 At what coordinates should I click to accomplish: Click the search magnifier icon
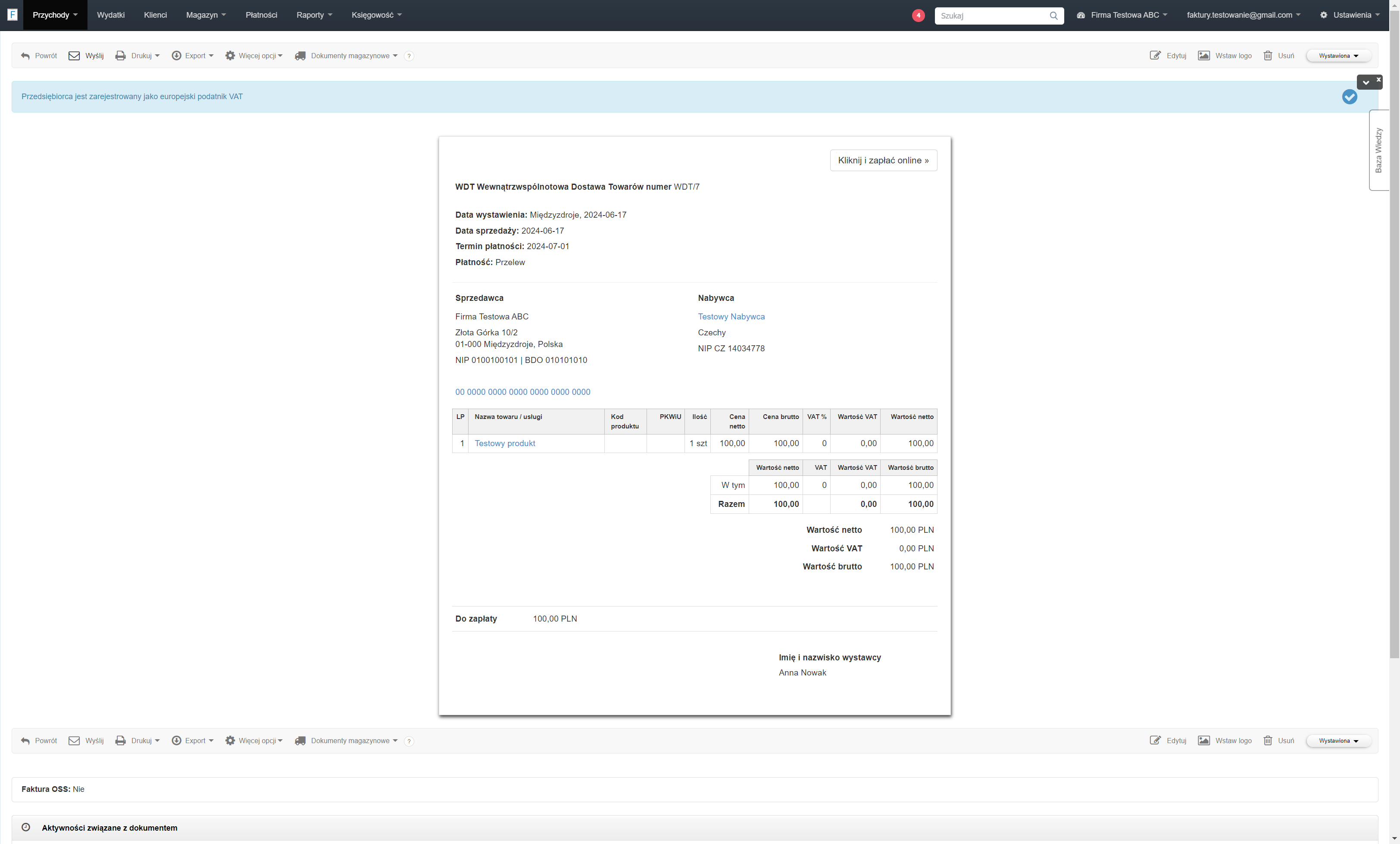pos(1053,16)
